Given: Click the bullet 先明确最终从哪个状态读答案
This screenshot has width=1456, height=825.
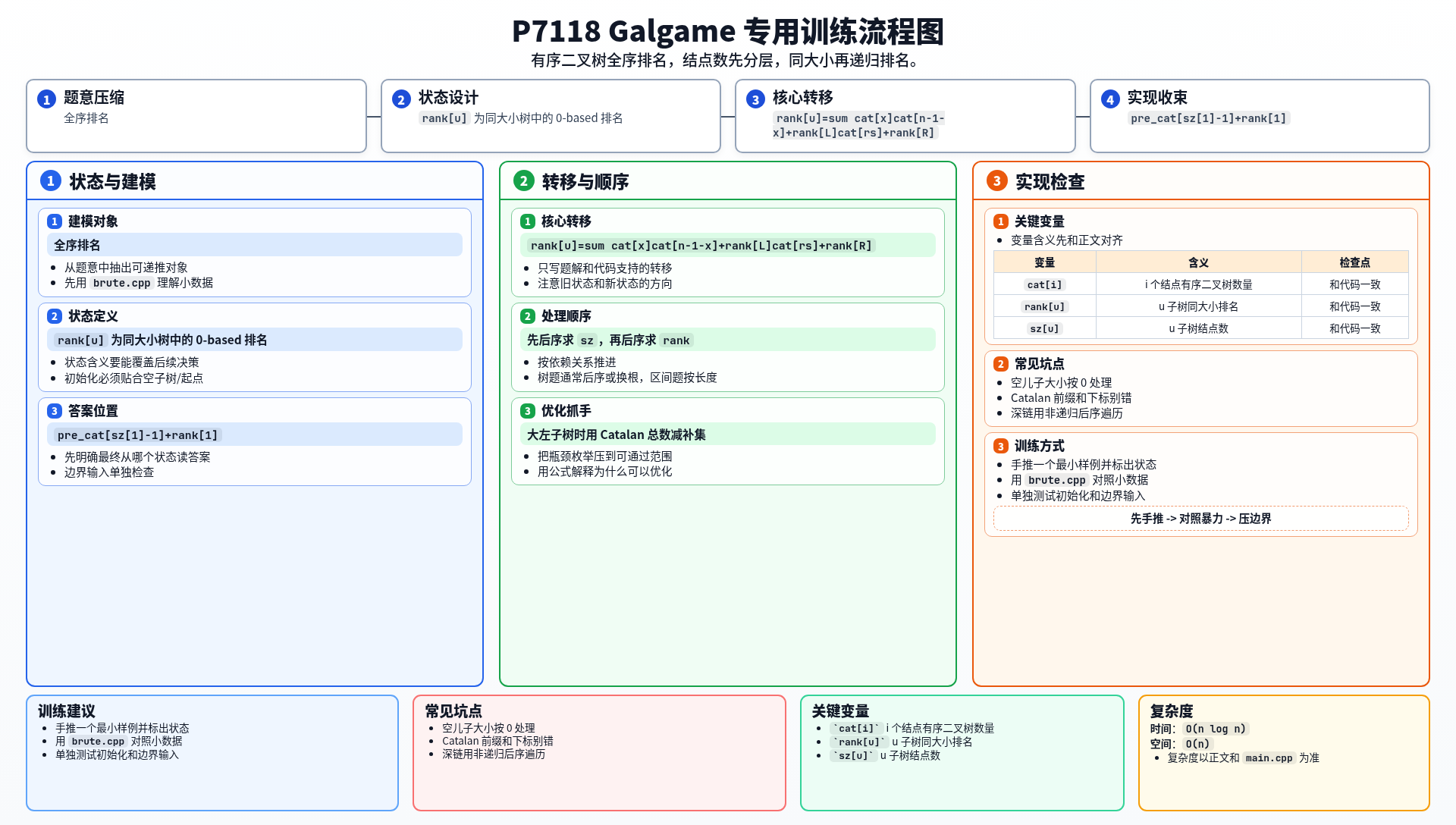Looking at the screenshot, I should [137, 457].
